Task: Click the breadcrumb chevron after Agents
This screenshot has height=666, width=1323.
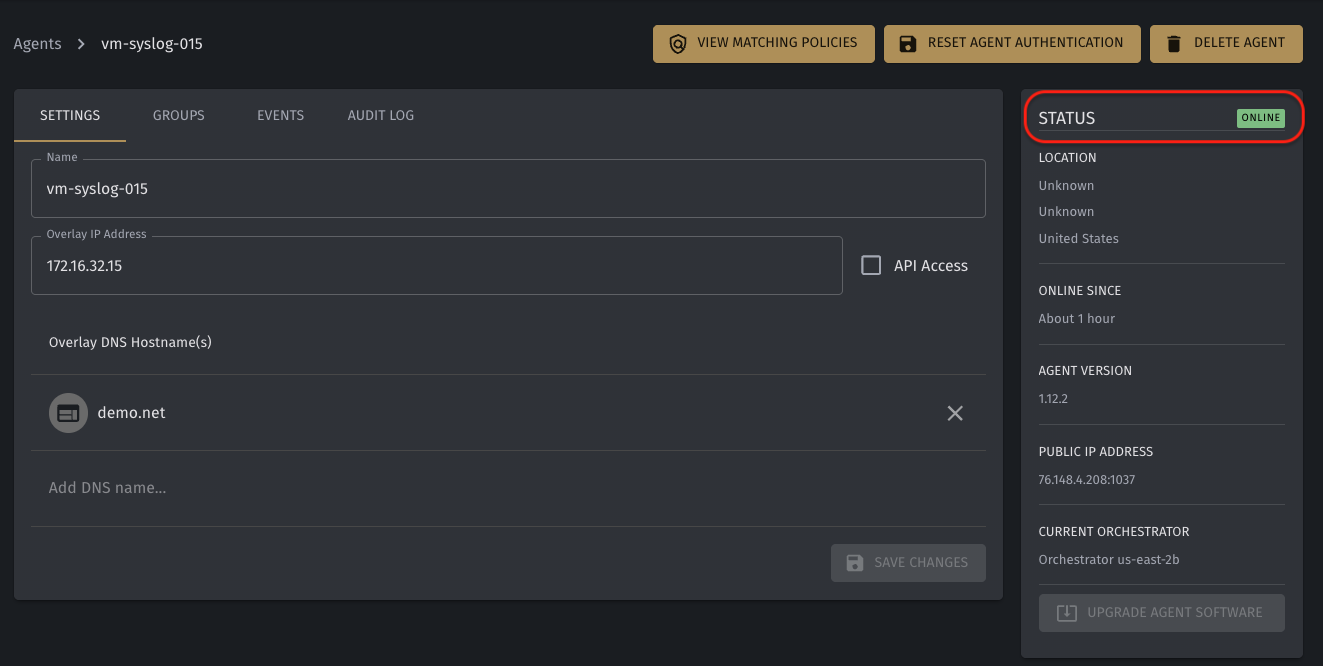Action: click(x=81, y=44)
